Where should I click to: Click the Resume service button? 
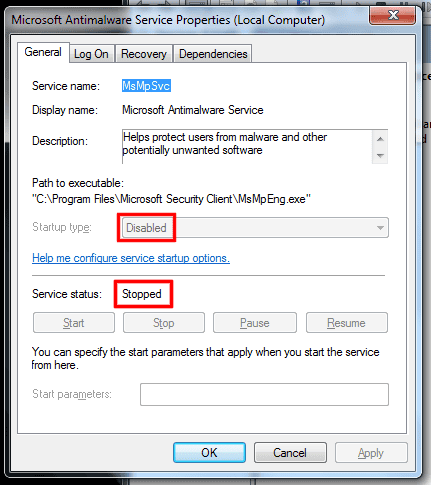point(347,323)
